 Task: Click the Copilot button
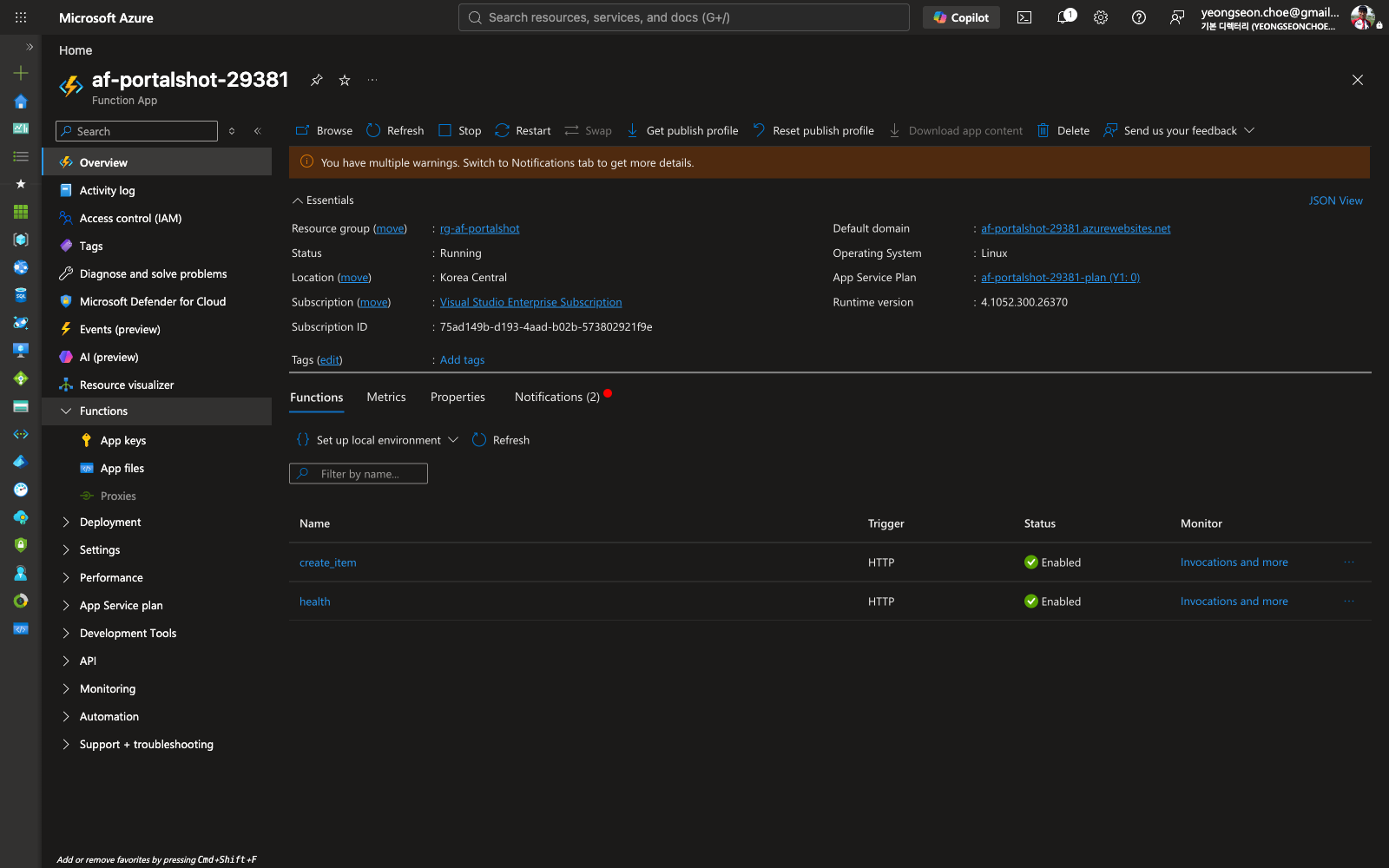point(961,17)
